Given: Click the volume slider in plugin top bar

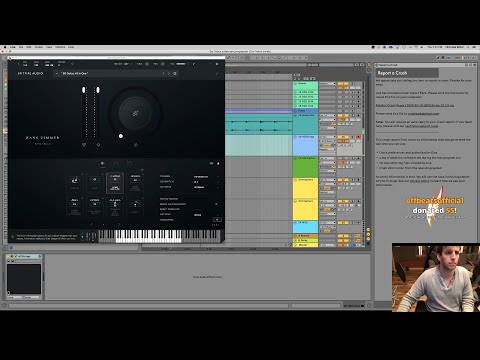Looking at the screenshot, I should coord(181,64).
